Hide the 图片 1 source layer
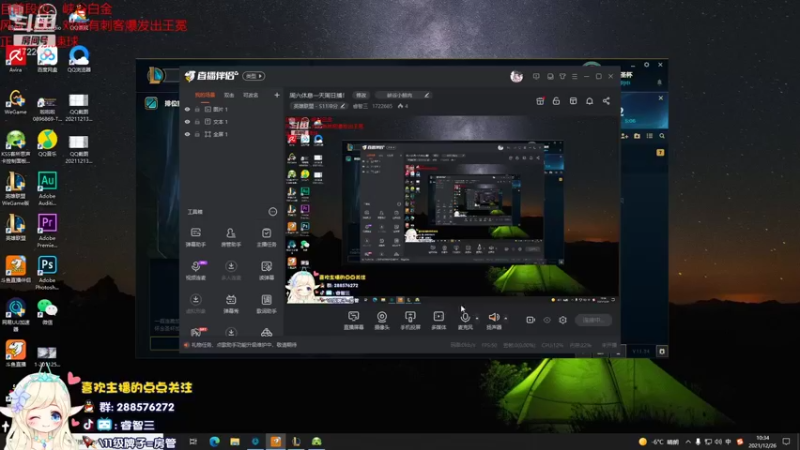The width and height of the screenshot is (800, 450). [187, 109]
